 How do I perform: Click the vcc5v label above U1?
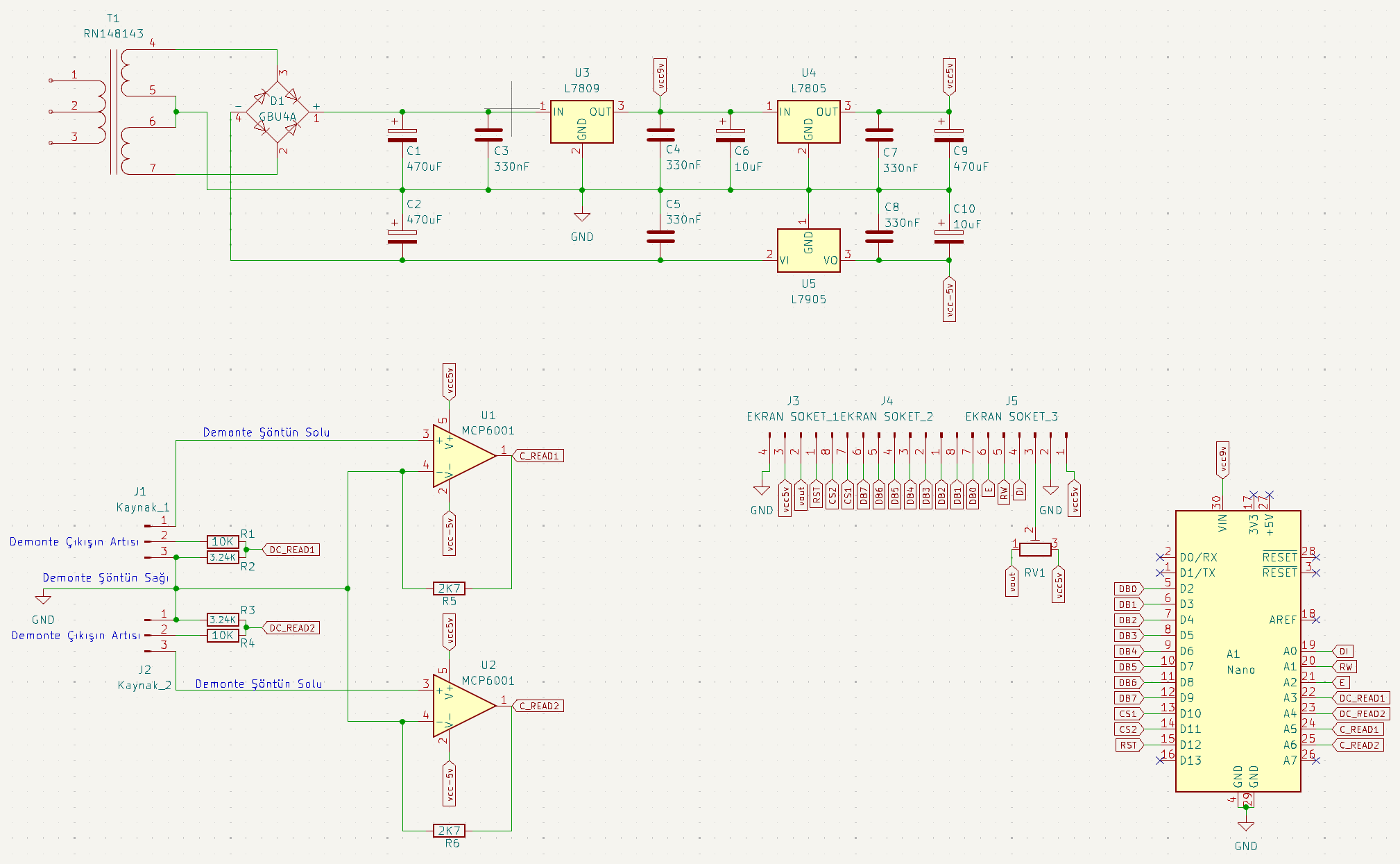click(449, 382)
